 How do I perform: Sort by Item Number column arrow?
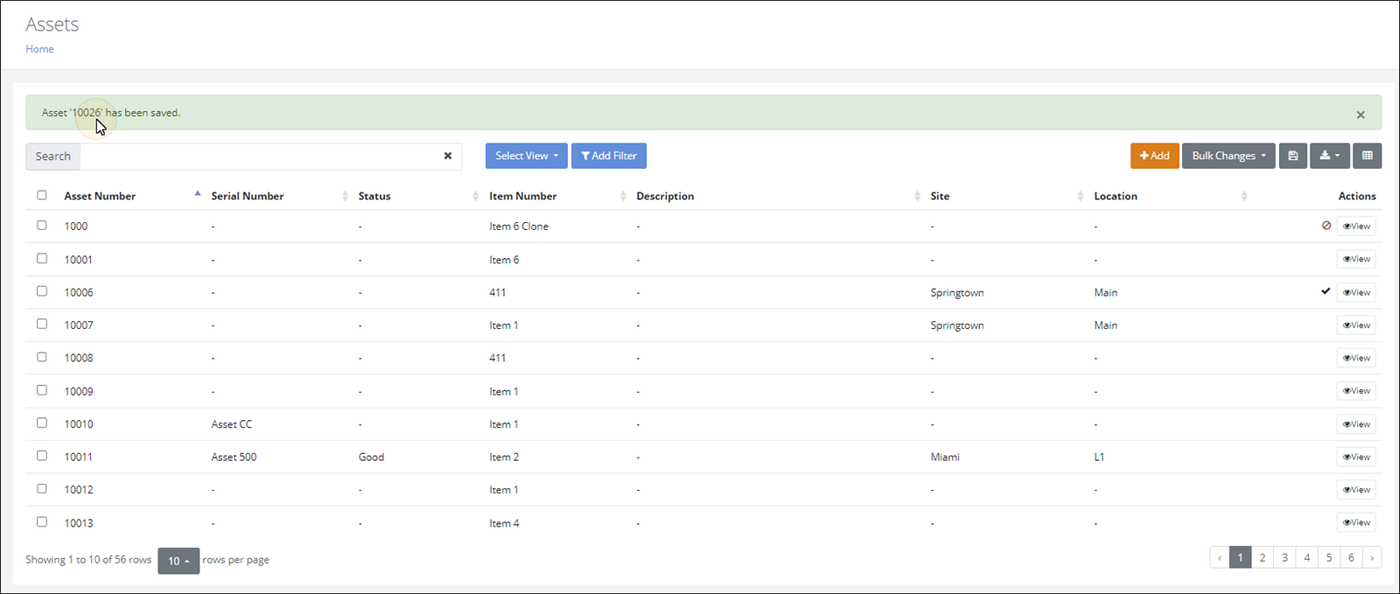click(x=623, y=196)
